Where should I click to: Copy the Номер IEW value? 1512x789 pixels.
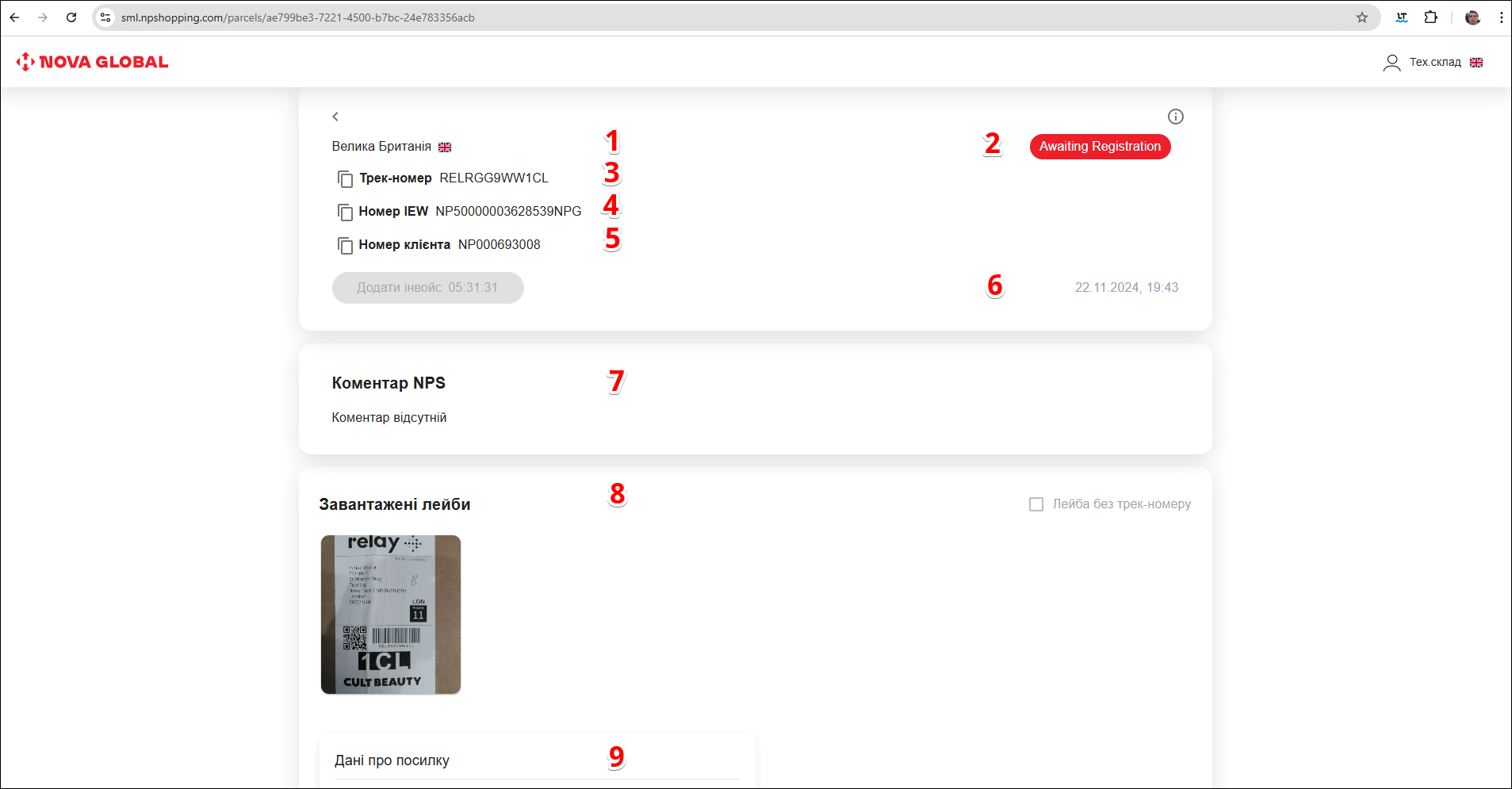[345, 213]
